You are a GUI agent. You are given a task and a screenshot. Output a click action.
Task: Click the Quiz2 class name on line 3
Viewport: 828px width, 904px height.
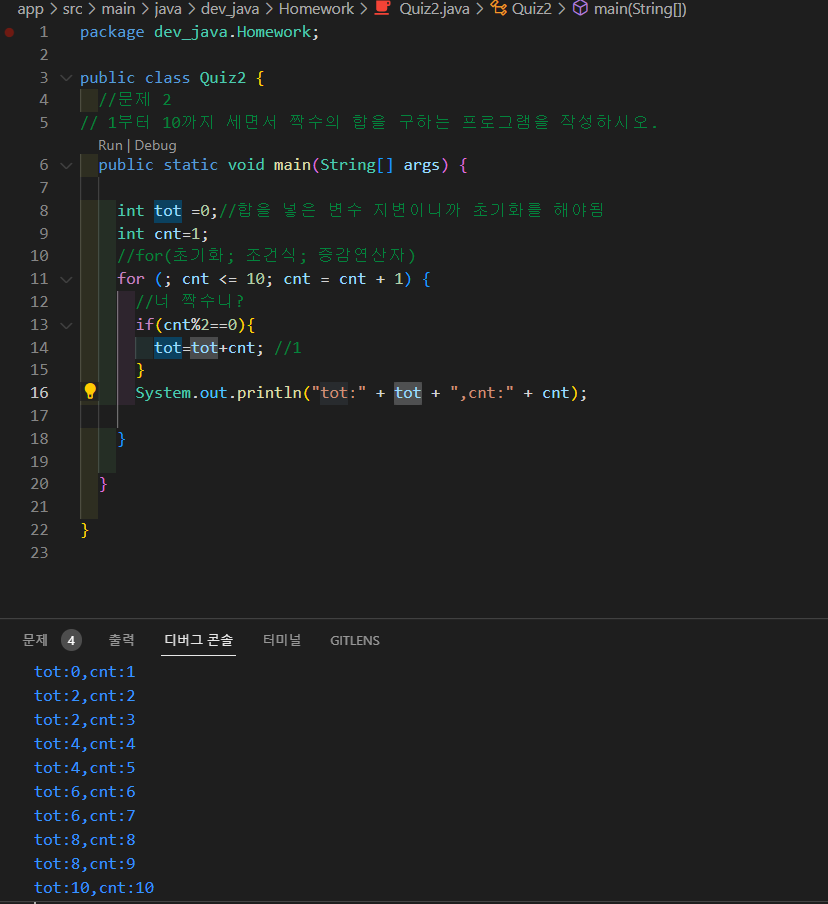coord(223,78)
